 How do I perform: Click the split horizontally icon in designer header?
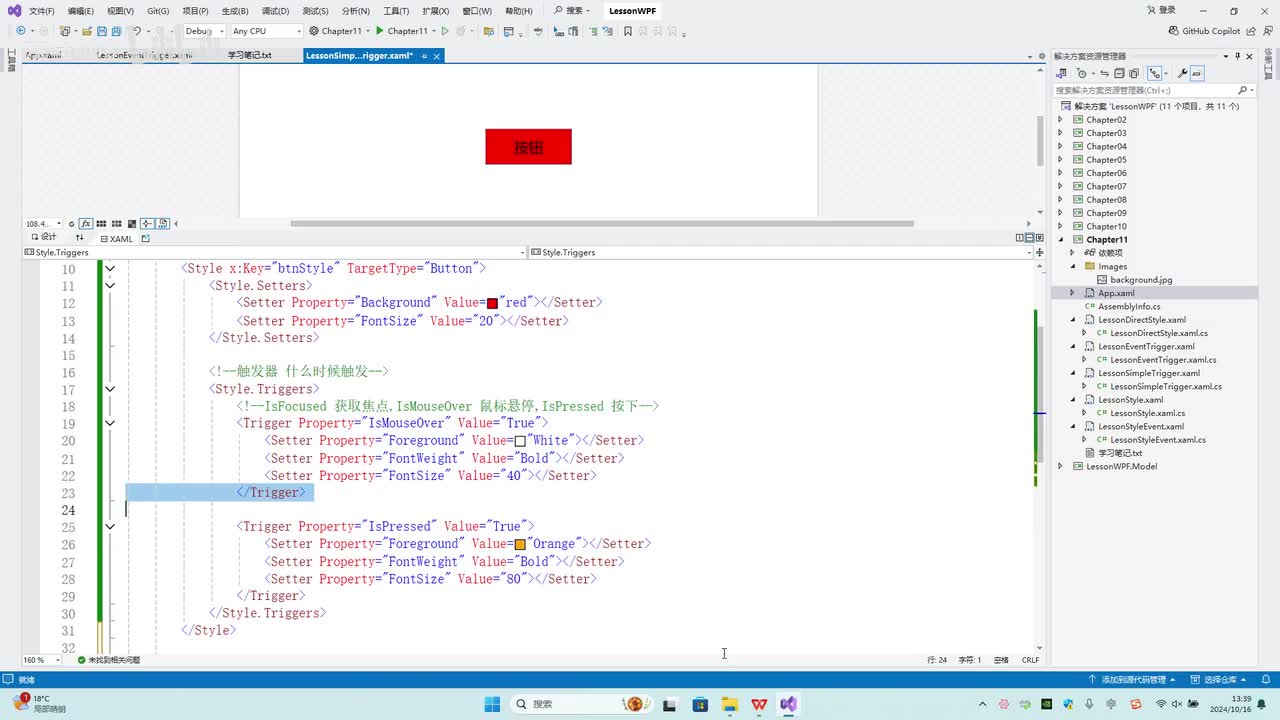[x=1029, y=238]
